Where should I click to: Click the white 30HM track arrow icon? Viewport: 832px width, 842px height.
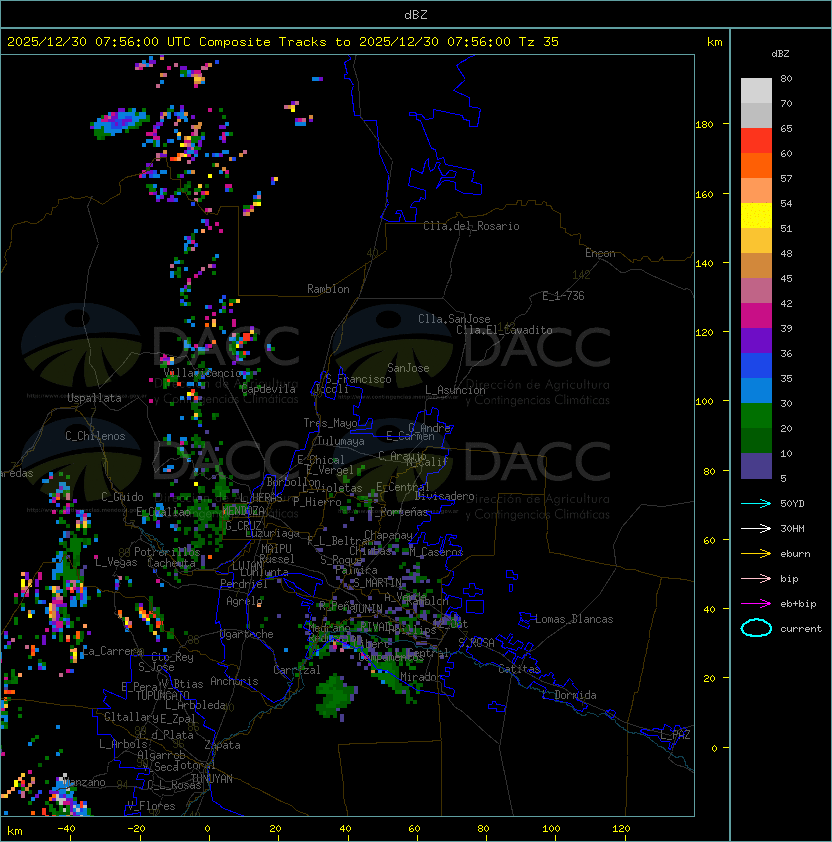756,528
